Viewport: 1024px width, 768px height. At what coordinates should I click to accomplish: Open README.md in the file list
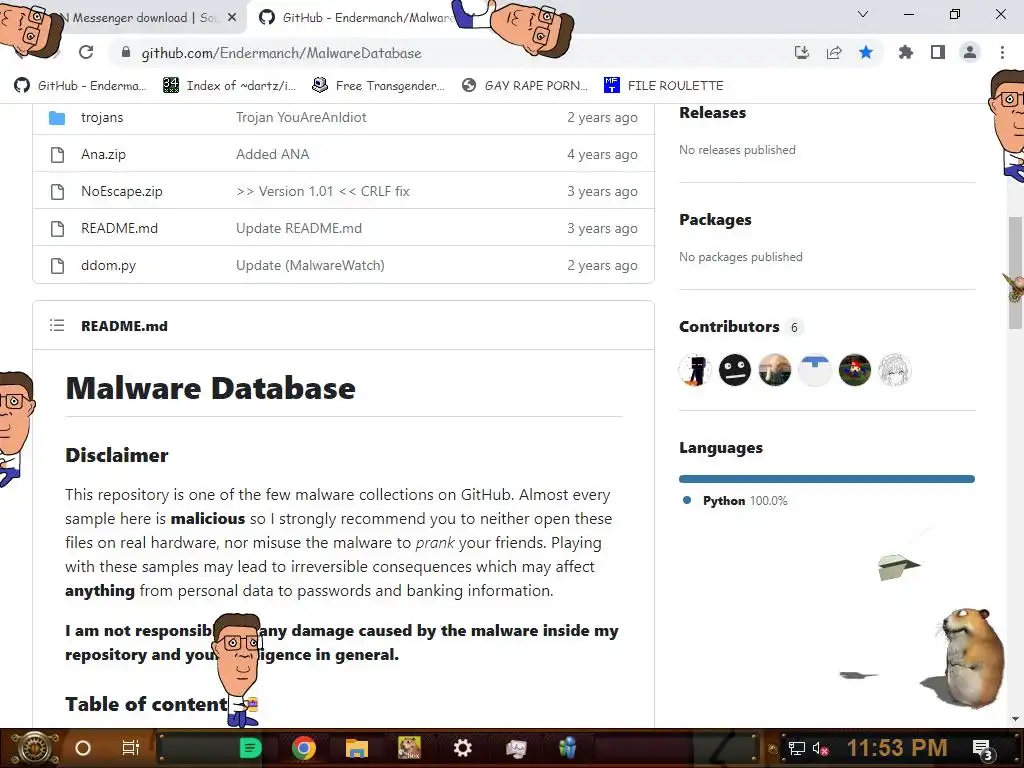[120, 229]
